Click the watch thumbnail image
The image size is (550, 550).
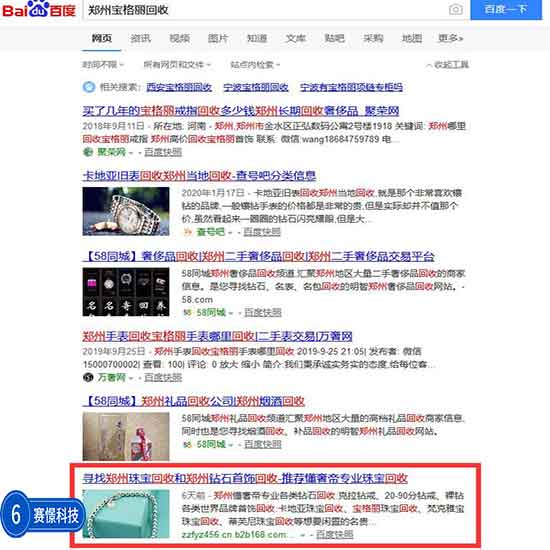(126, 211)
